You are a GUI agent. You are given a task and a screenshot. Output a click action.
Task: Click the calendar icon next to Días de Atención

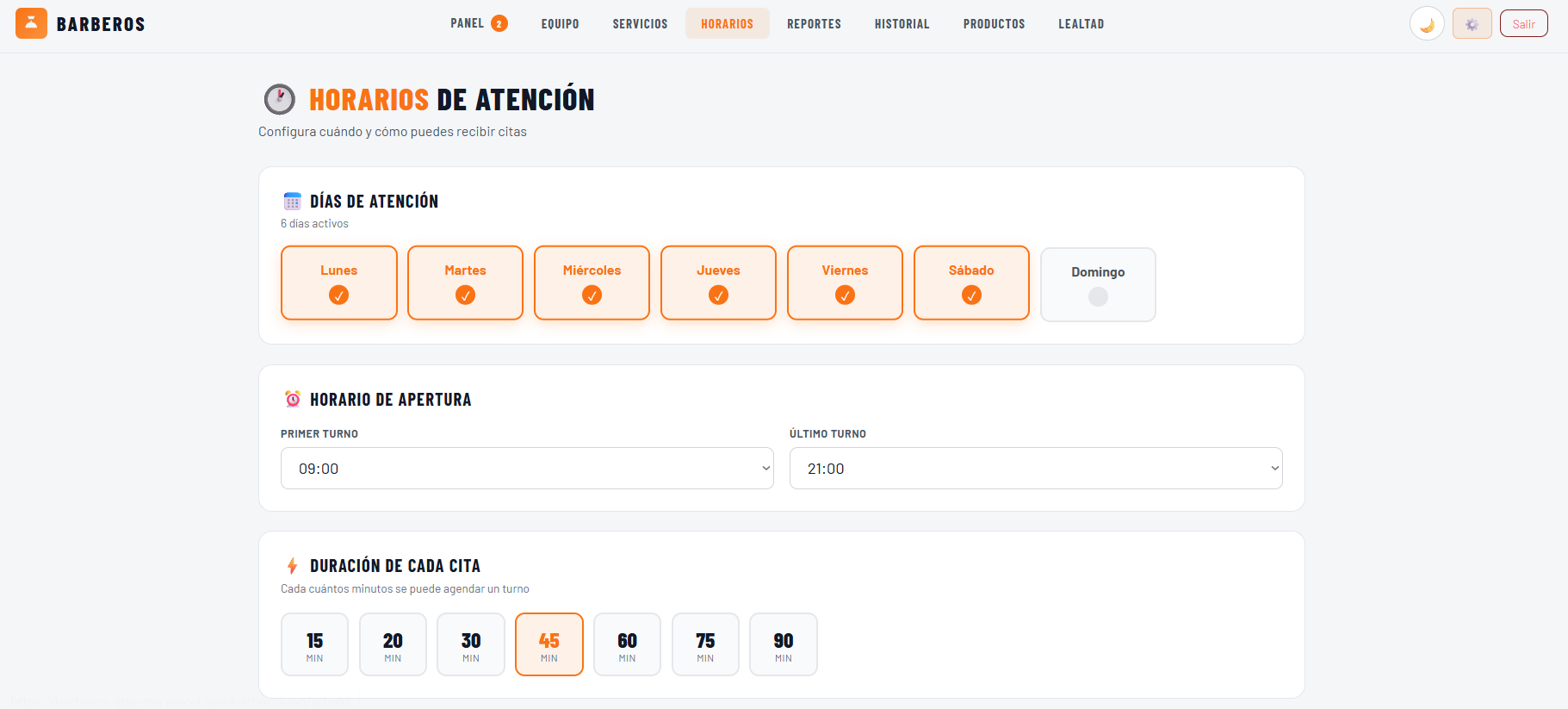pos(292,202)
